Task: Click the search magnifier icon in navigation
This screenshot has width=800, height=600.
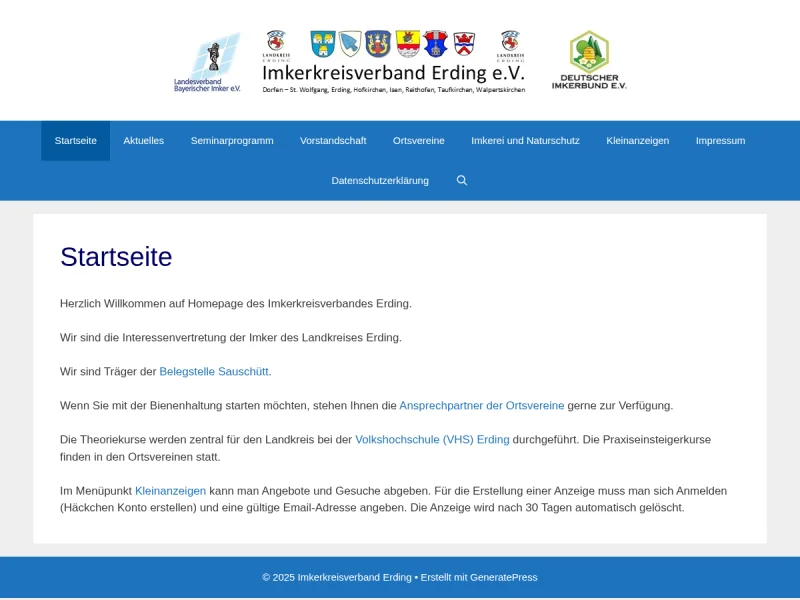Action: coord(462,181)
